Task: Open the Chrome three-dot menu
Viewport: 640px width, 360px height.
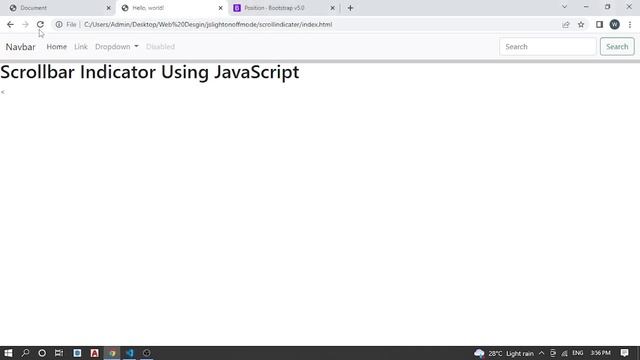Action: pyautogui.click(x=630, y=24)
